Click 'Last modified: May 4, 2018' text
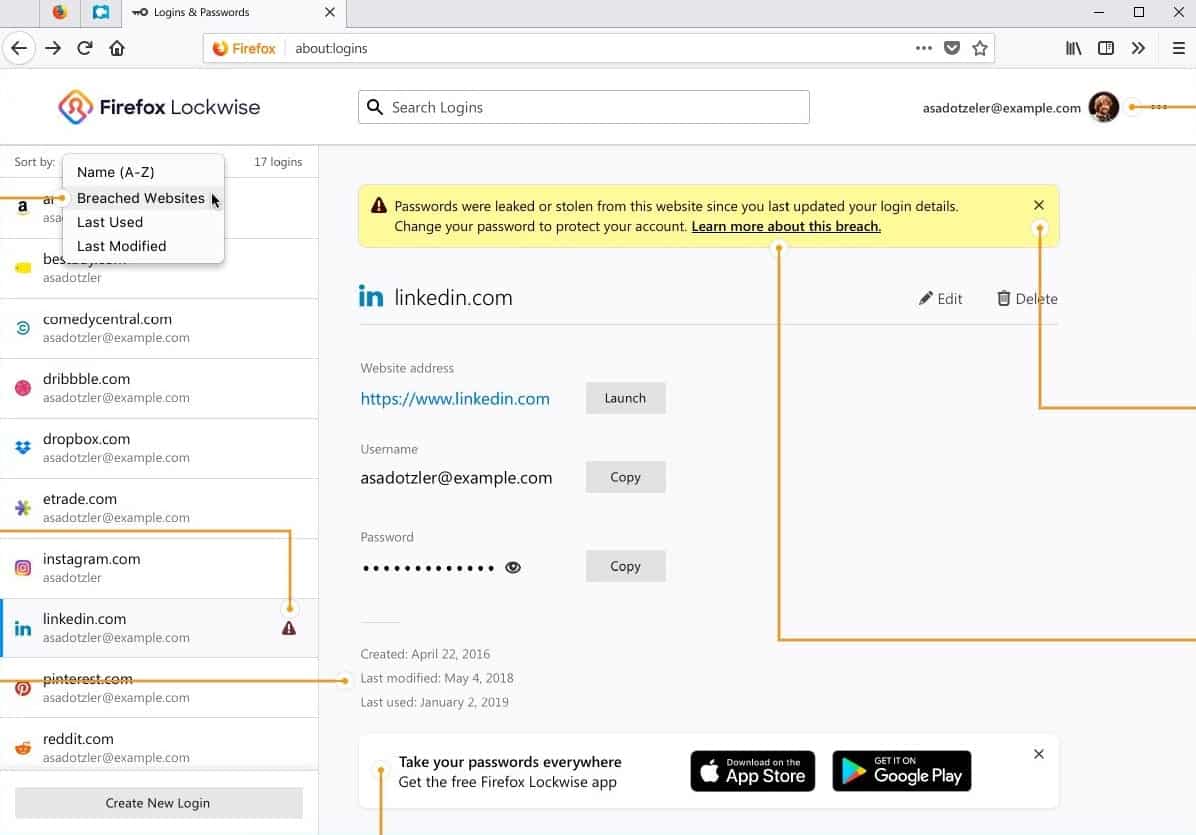1196x835 pixels. coord(436,678)
